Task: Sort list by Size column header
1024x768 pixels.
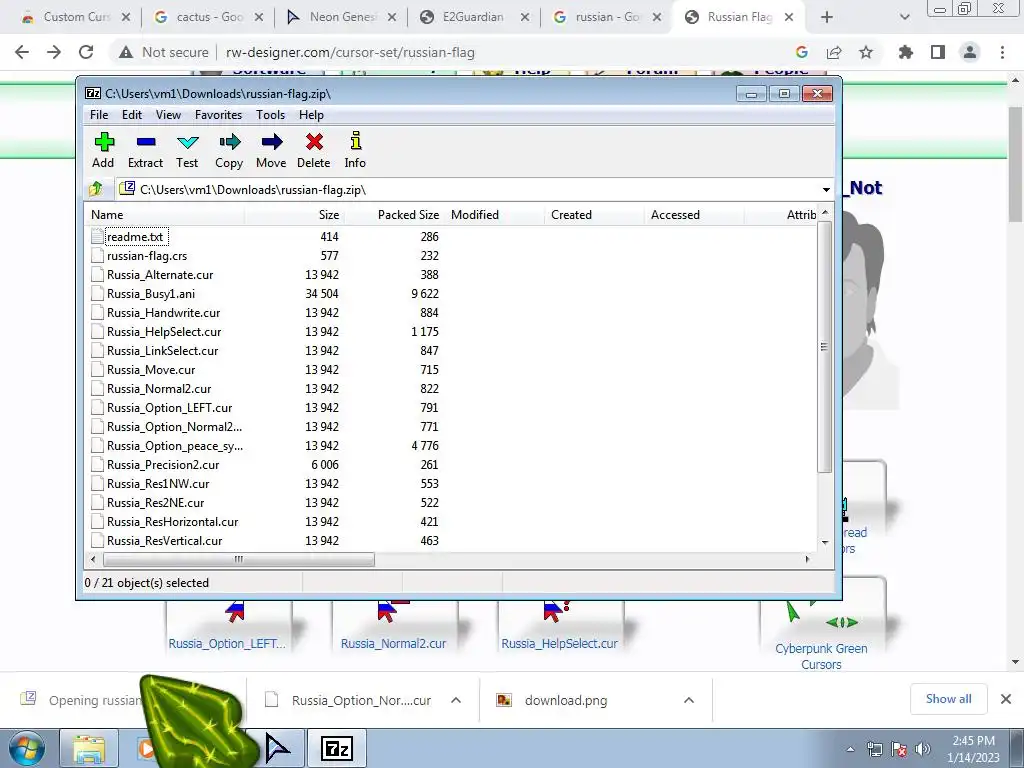Action: click(295, 215)
